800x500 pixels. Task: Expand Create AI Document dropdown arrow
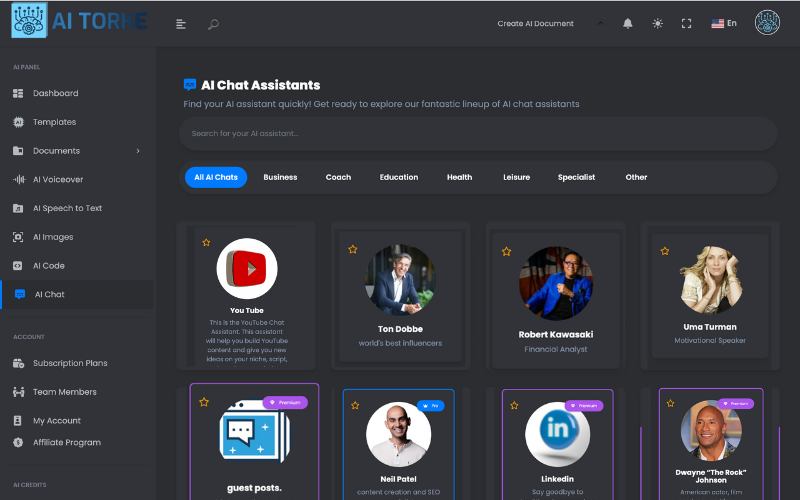click(x=601, y=23)
